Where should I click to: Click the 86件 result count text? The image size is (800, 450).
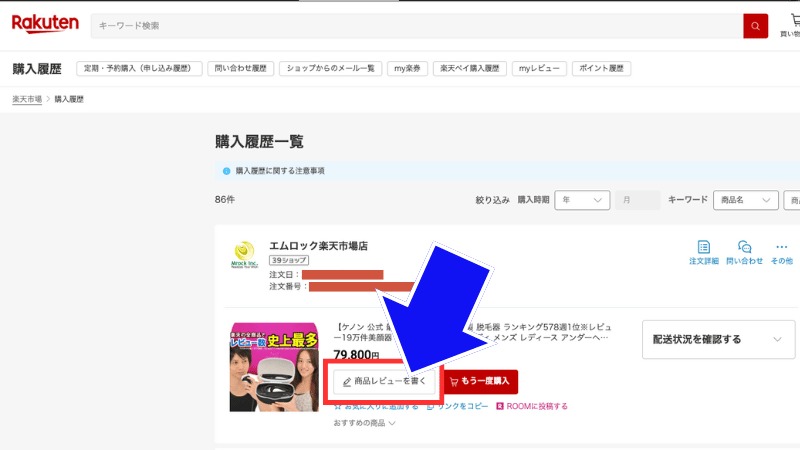point(224,199)
